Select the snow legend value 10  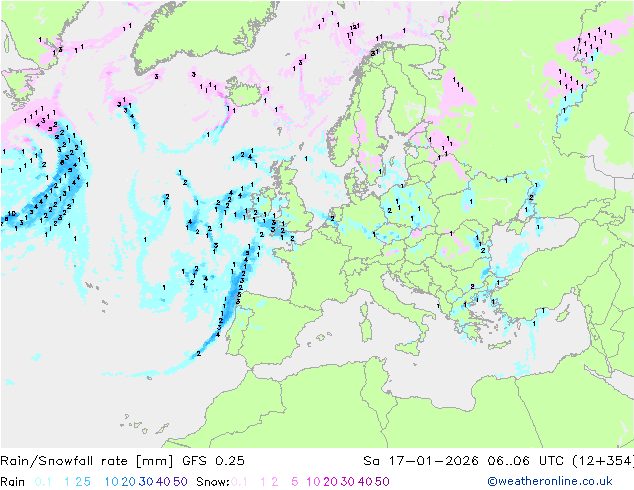313,482
